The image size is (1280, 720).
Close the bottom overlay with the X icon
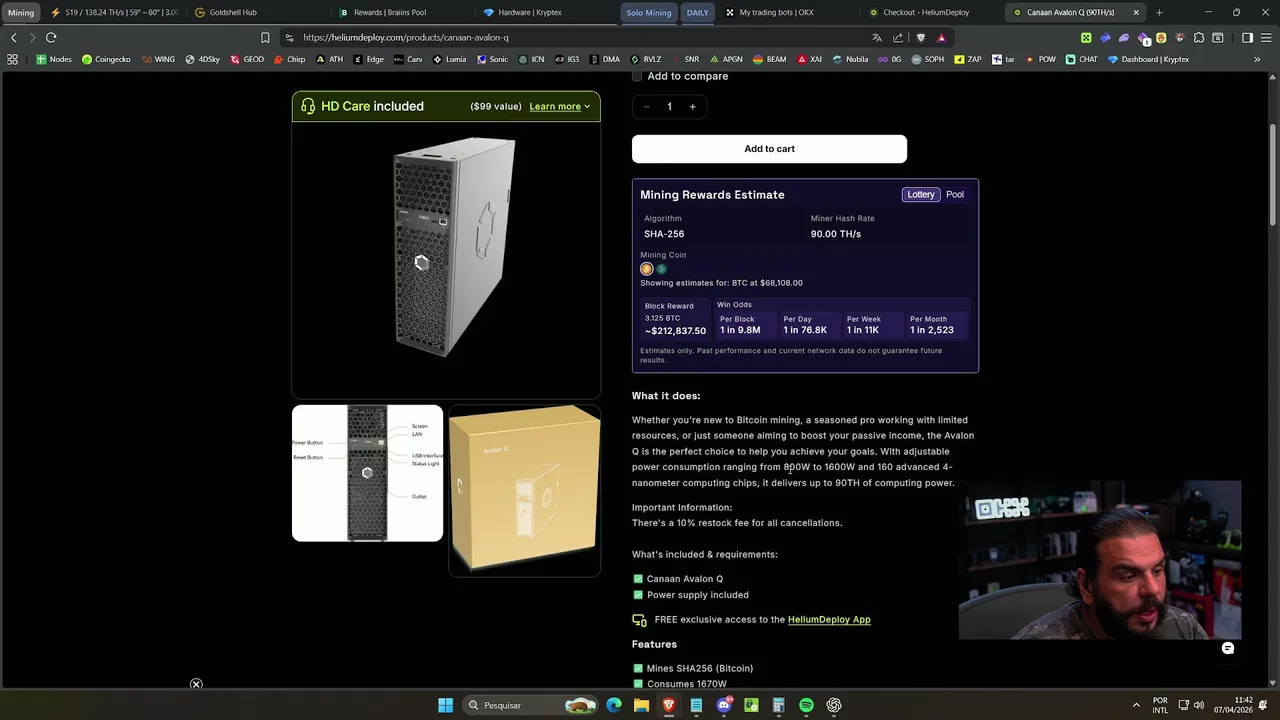(196, 684)
